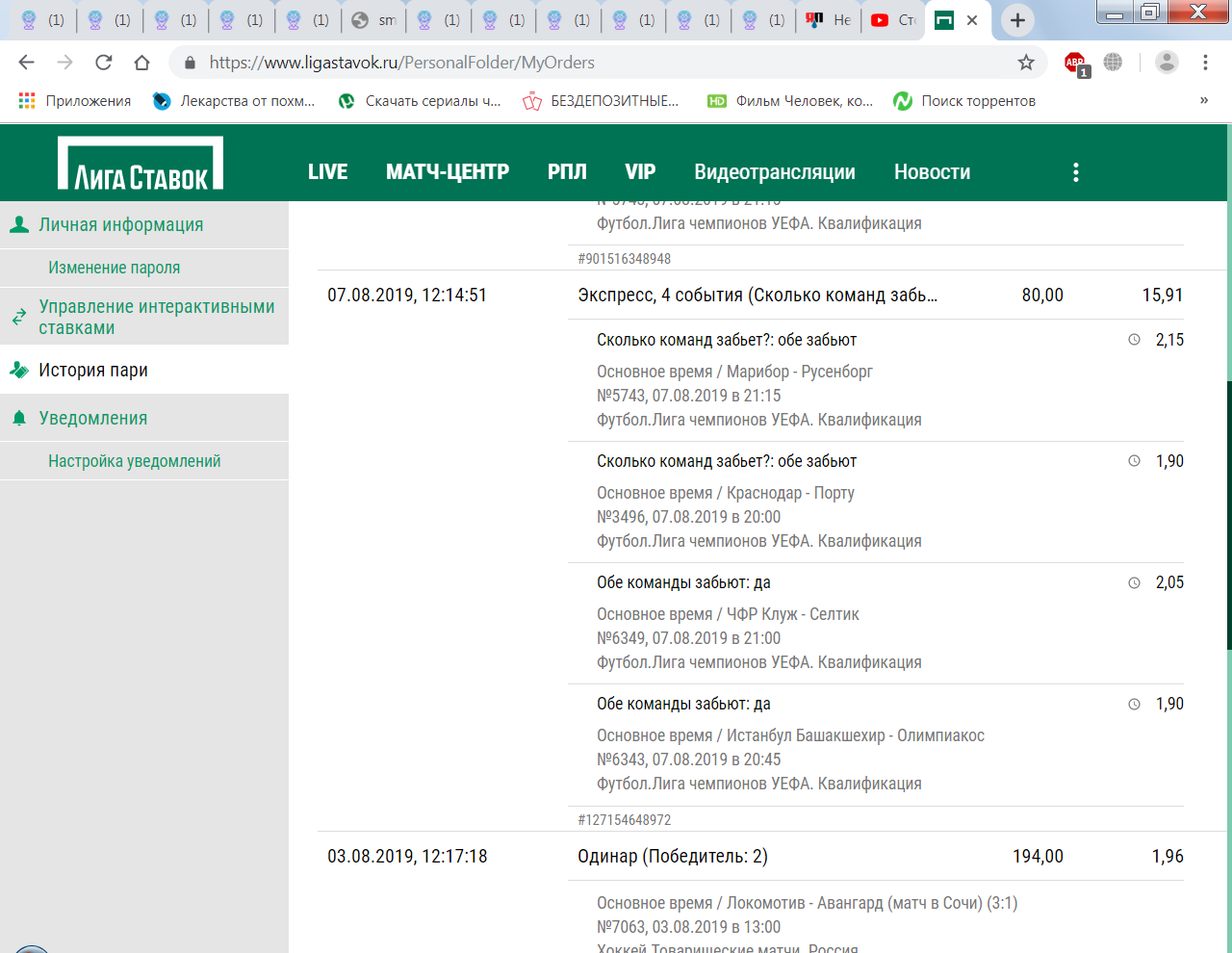Click Экспресс, 4 события bet title
1232x953 pixels.
click(757, 296)
